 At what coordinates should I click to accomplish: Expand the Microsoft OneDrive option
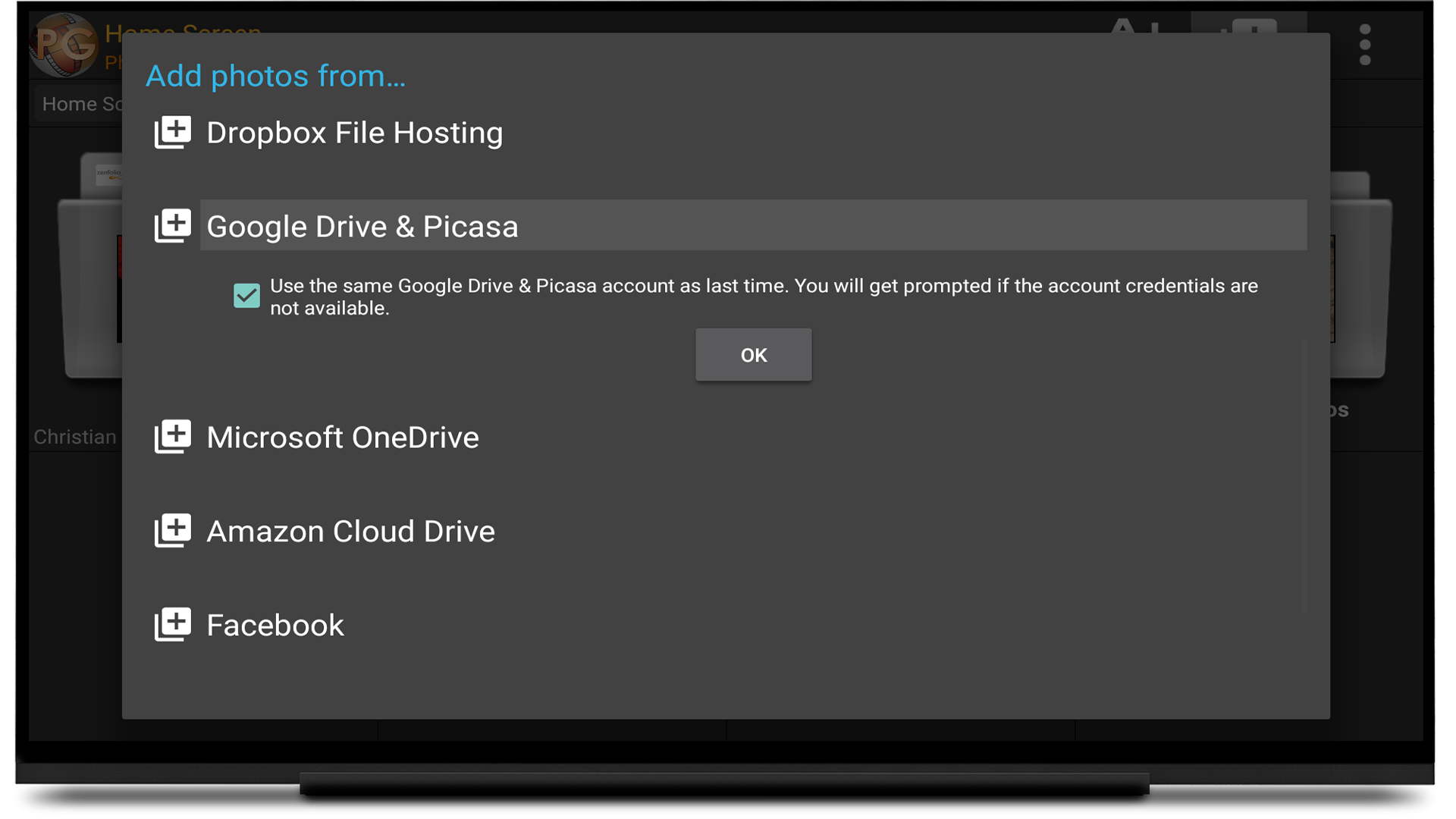343,438
